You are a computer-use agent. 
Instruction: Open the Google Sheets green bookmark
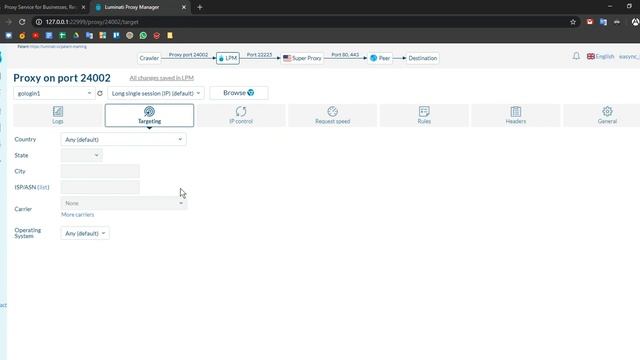(x=62, y=36)
